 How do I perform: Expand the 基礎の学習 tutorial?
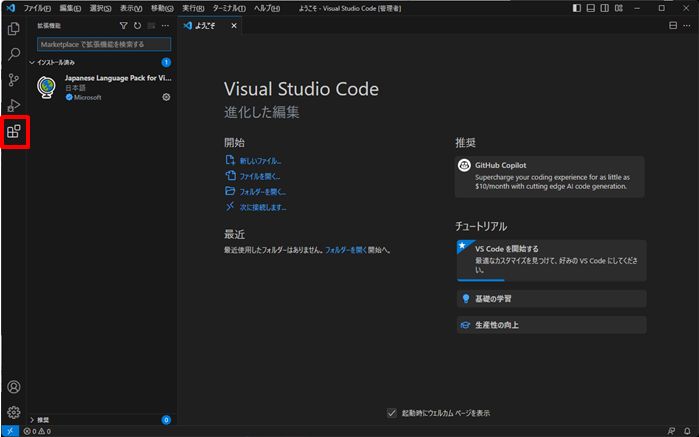coord(551,299)
